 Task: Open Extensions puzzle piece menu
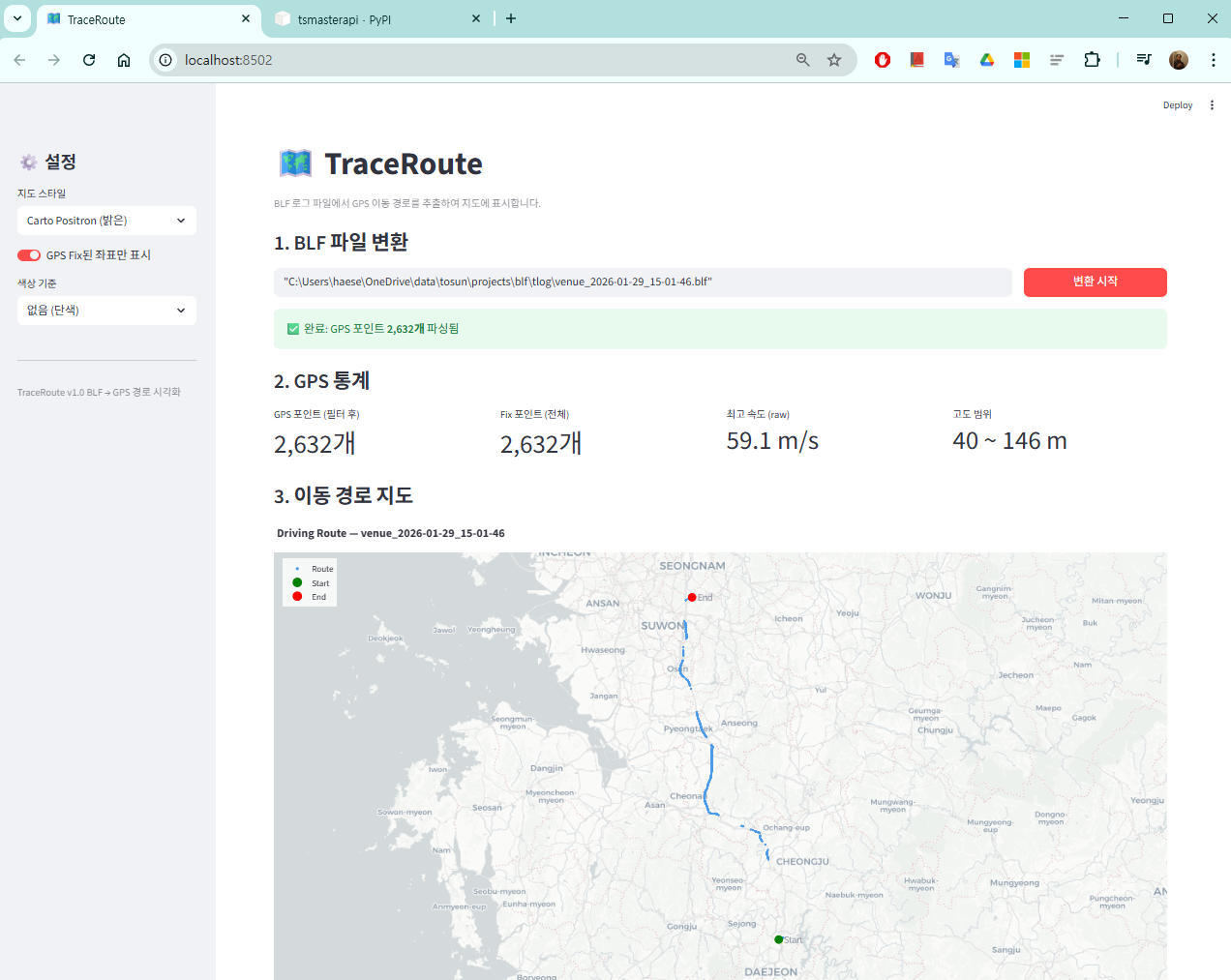click(x=1092, y=60)
